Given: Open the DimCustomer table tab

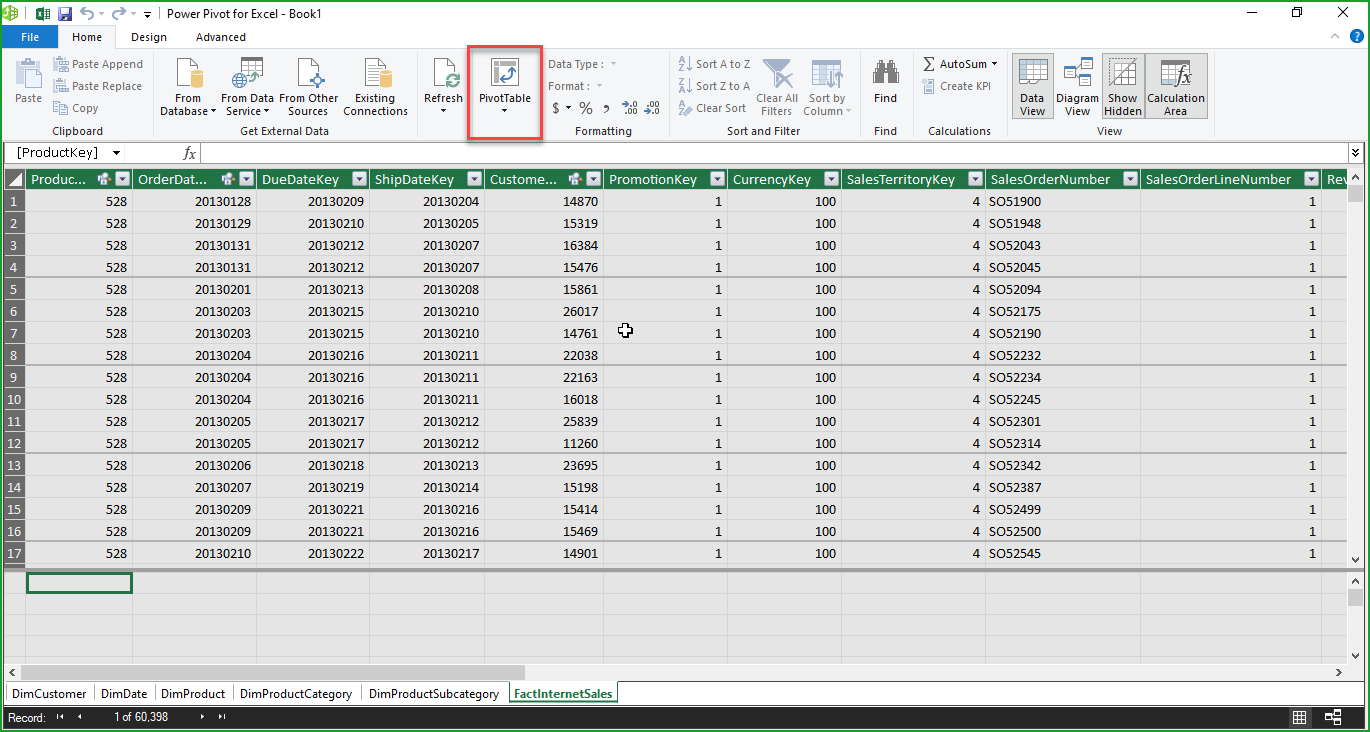Looking at the screenshot, I should 49,693.
